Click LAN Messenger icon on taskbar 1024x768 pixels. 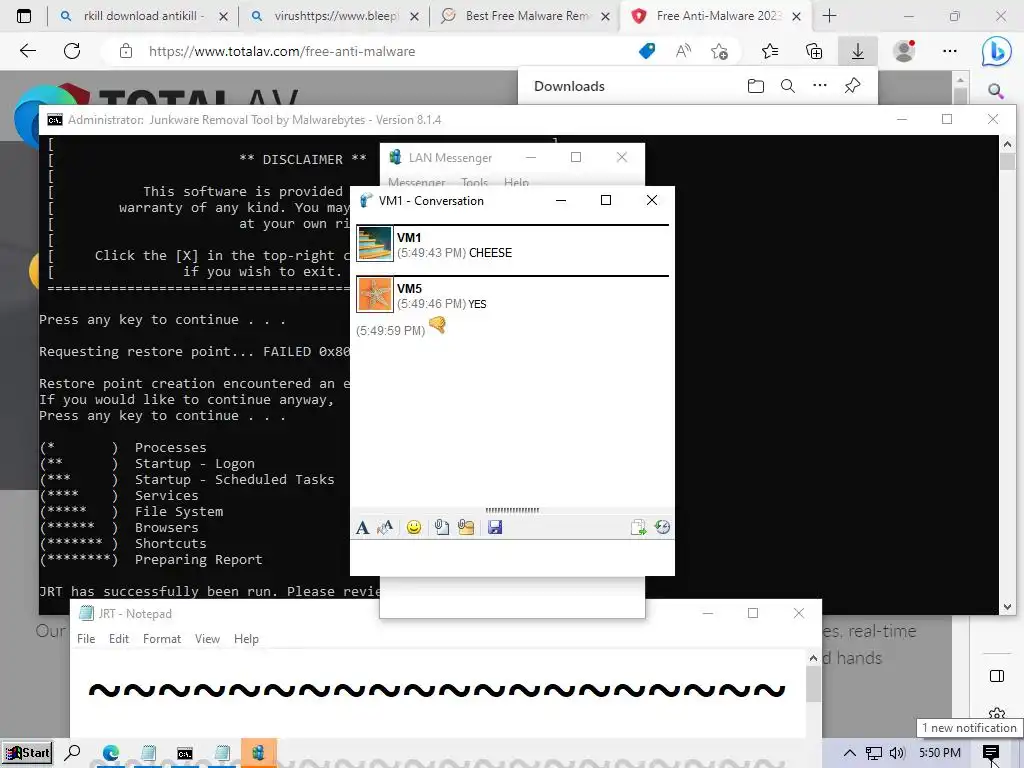(259, 753)
